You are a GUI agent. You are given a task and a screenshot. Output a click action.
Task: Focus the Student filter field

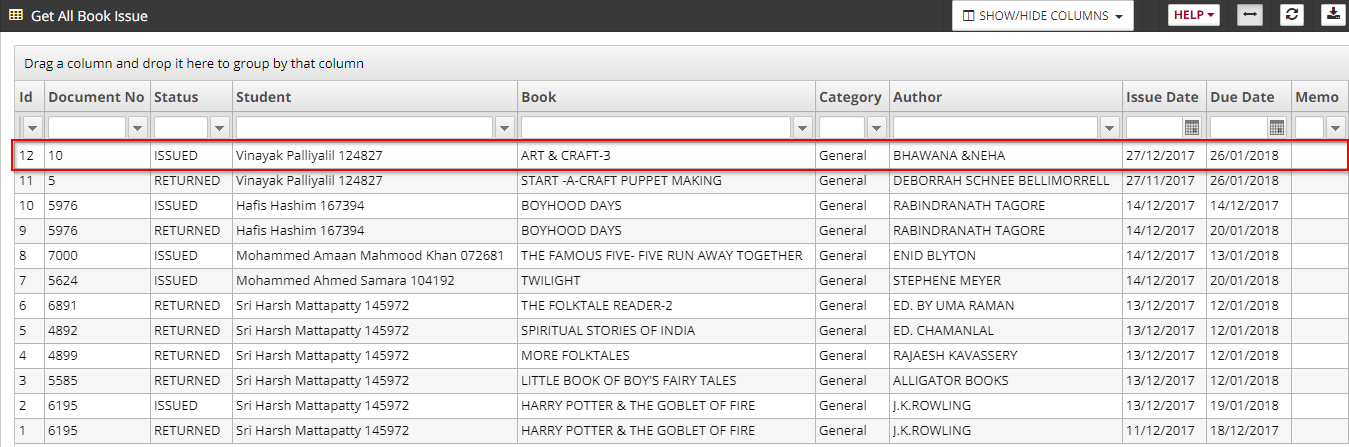[365, 128]
